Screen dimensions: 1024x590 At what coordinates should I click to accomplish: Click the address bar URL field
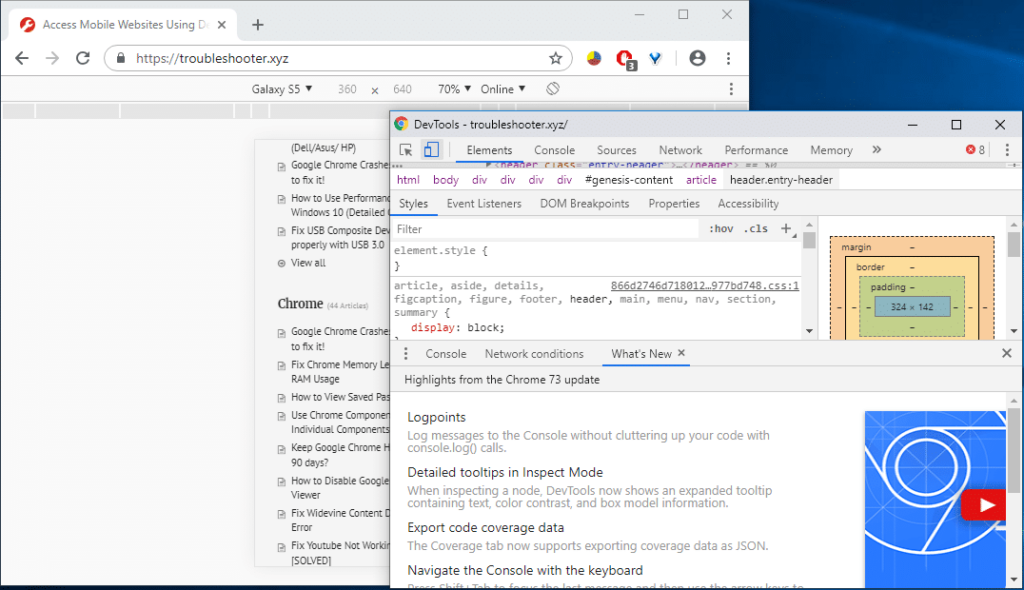coord(340,58)
